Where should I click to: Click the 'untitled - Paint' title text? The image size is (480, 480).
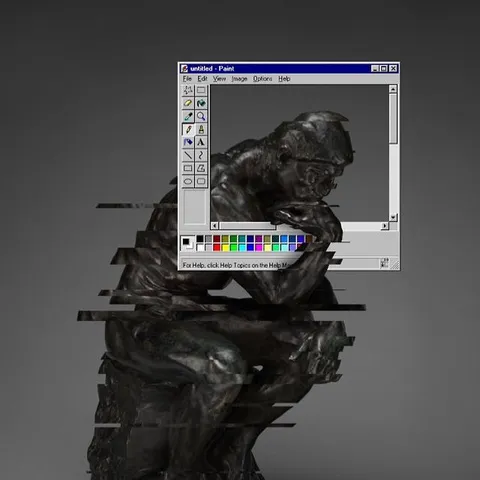click(x=212, y=69)
